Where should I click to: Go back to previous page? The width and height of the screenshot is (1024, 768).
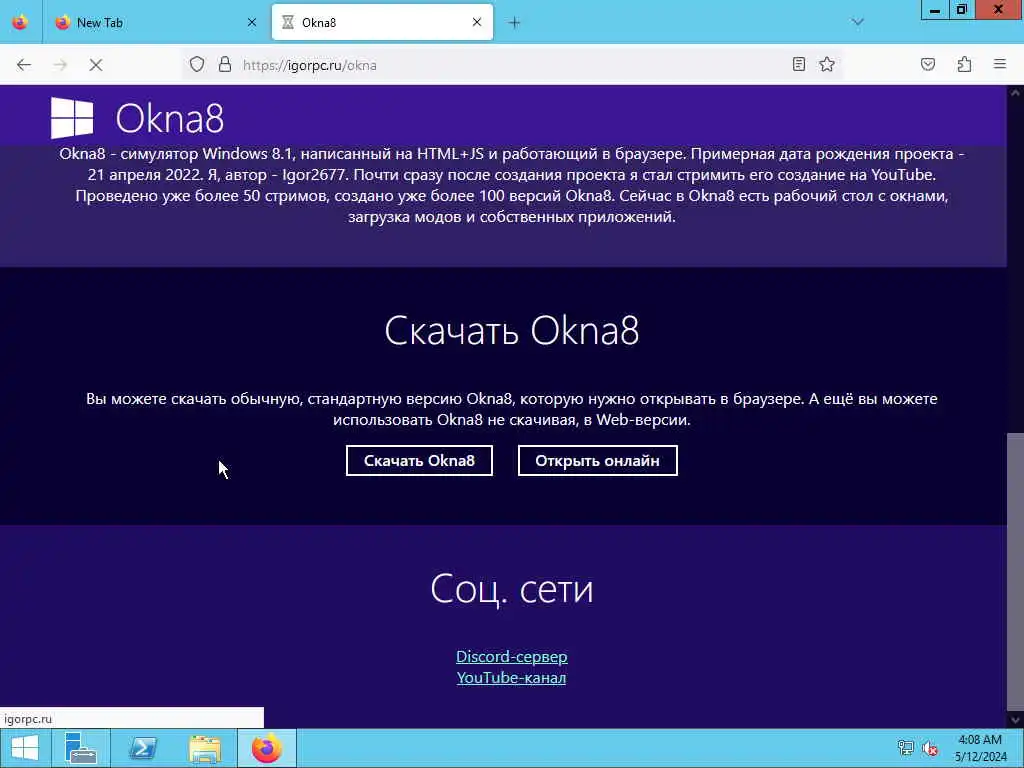(x=24, y=65)
